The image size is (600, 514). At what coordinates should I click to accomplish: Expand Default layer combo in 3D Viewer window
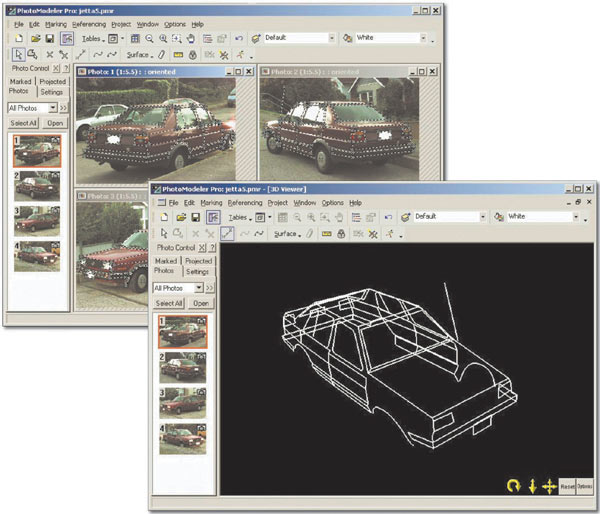483,217
